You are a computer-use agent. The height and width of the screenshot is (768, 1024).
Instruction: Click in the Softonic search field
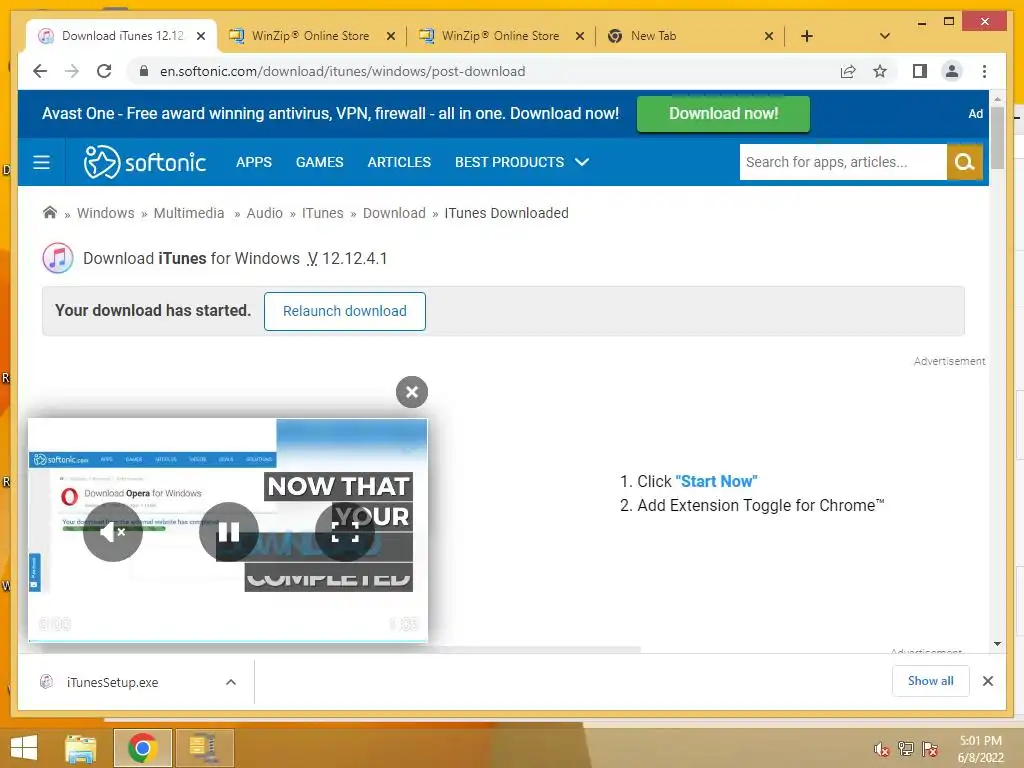842,162
